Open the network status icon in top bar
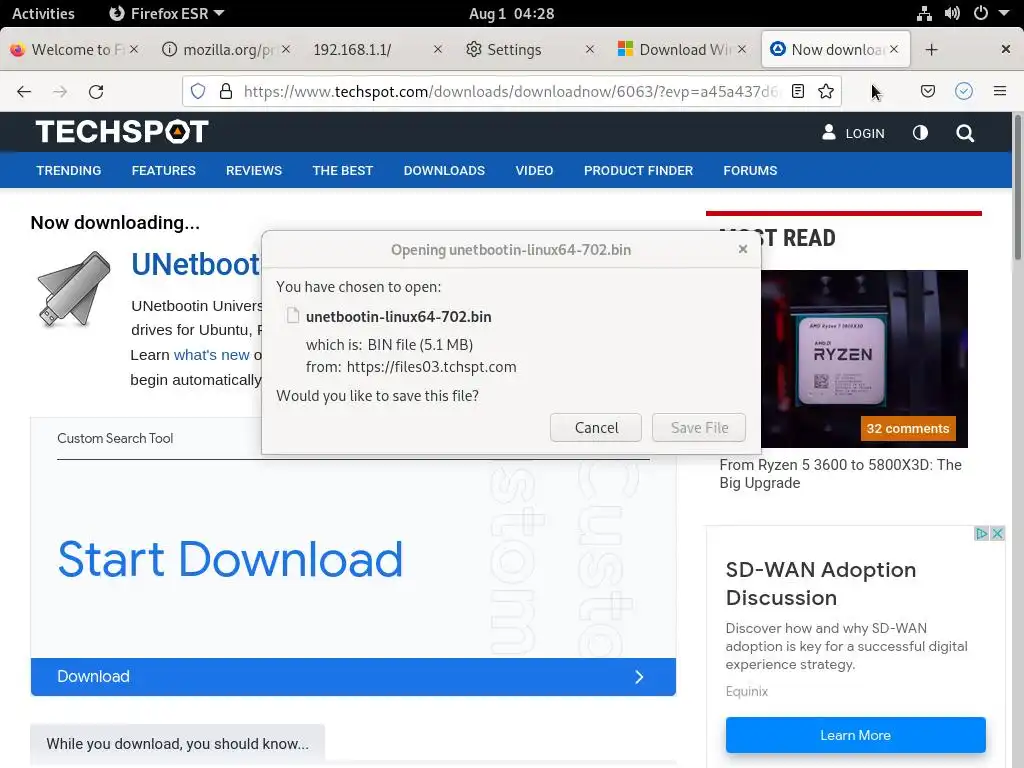The height and width of the screenshot is (768, 1024). 924,13
